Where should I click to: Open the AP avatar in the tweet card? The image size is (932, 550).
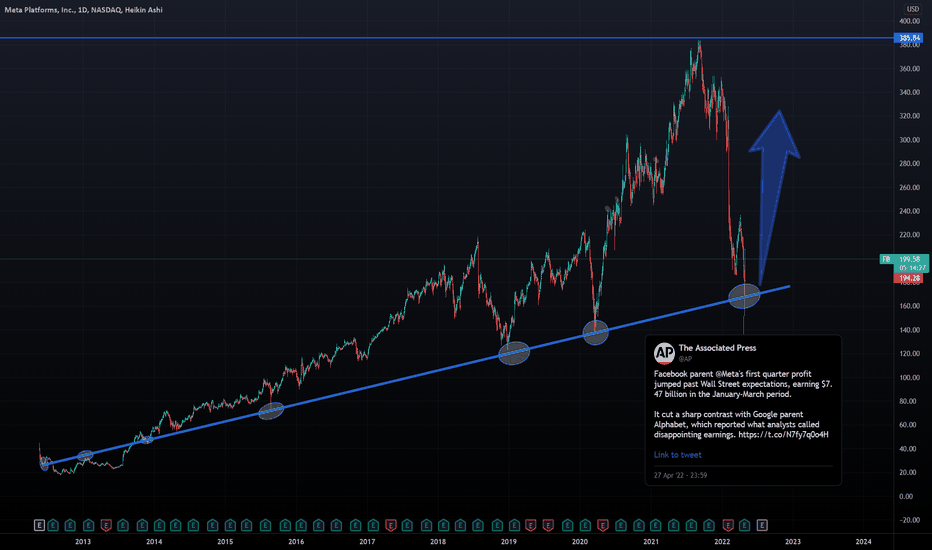(x=664, y=353)
